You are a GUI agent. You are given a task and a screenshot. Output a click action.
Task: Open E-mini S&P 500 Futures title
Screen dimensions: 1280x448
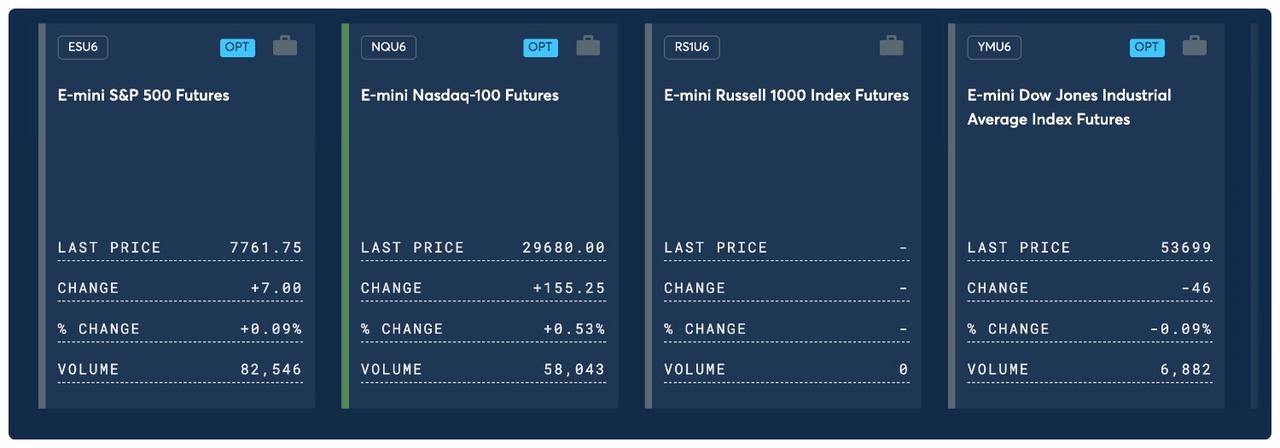[143, 96]
